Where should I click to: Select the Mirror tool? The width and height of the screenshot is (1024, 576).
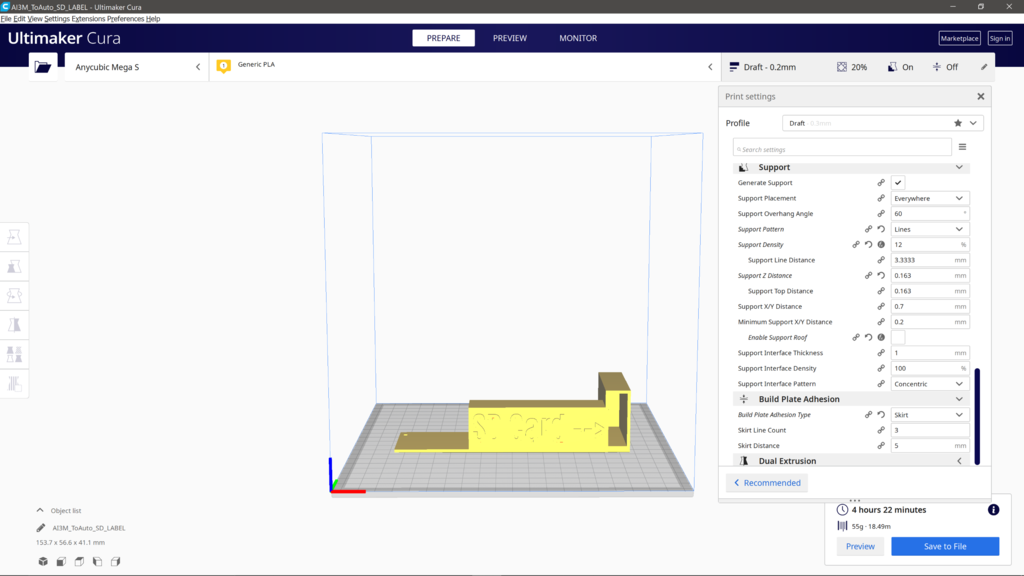click(x=14, y=324)
